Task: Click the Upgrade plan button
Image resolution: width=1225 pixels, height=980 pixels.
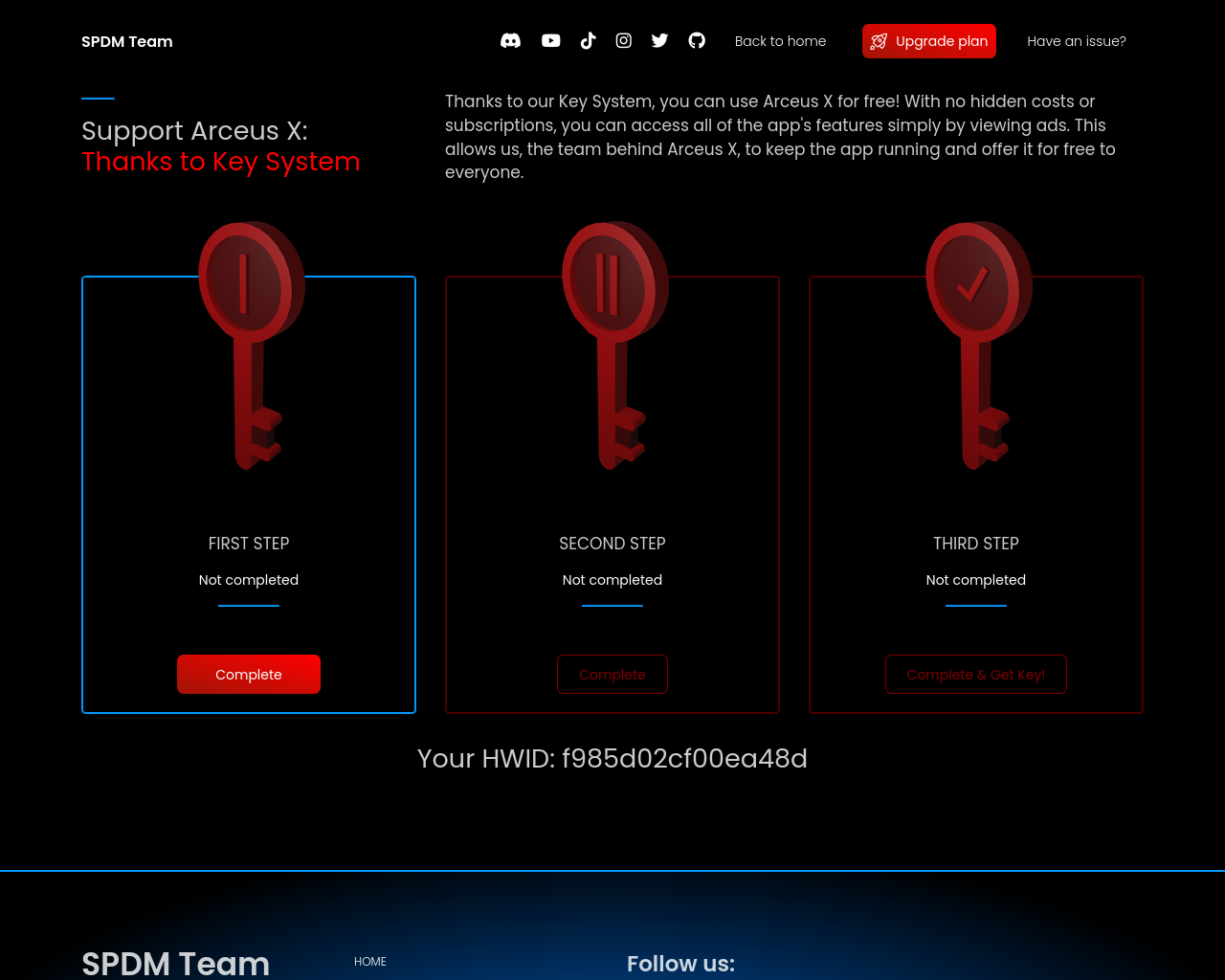Action: pyautogui.click(x=929, y=41)
